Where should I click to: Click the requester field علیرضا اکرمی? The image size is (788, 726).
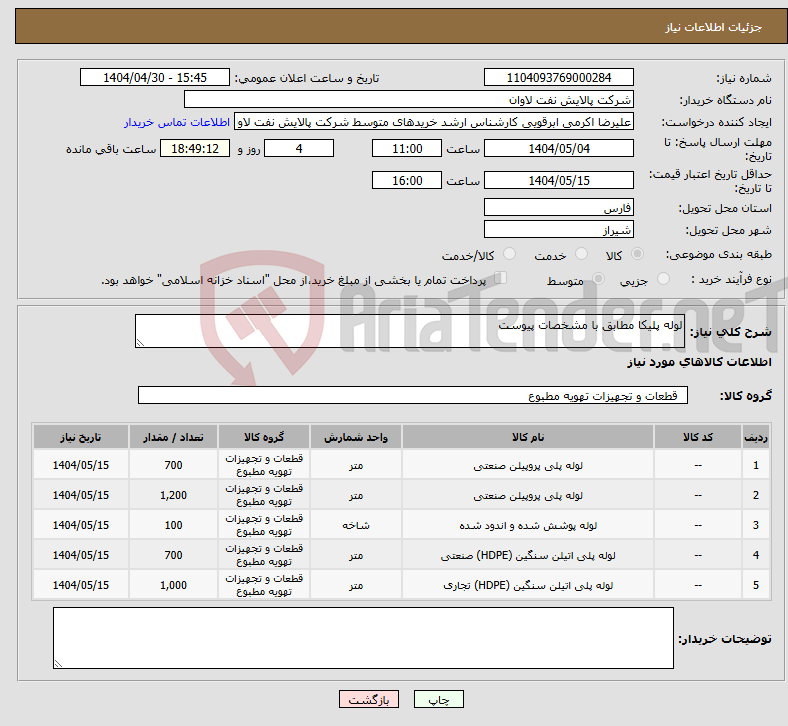coord(434,122)
